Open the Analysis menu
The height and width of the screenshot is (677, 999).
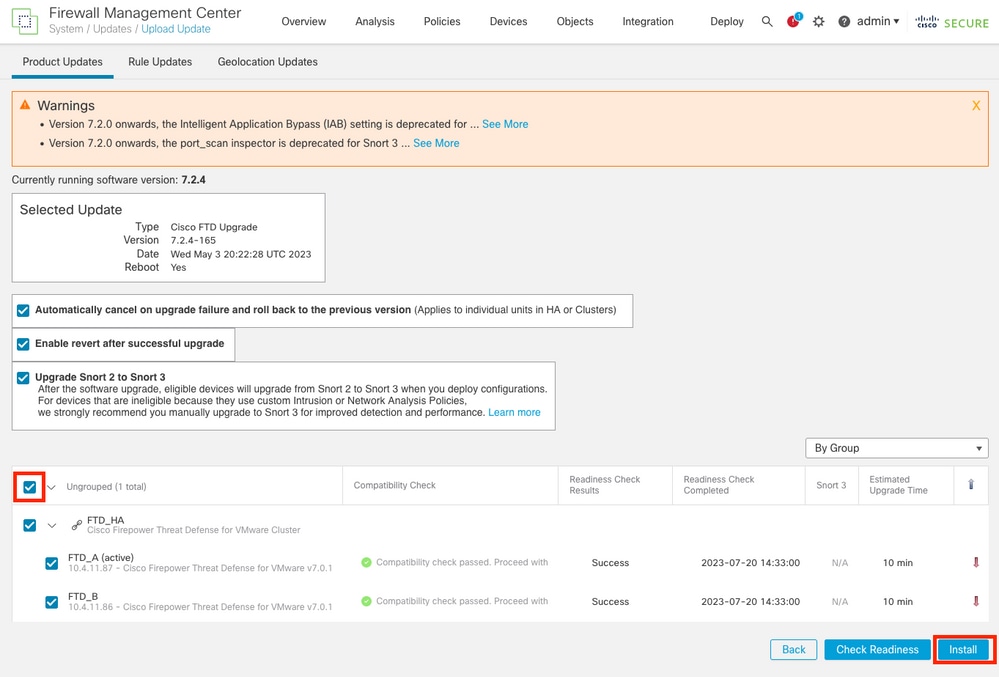tap(375, 22)
